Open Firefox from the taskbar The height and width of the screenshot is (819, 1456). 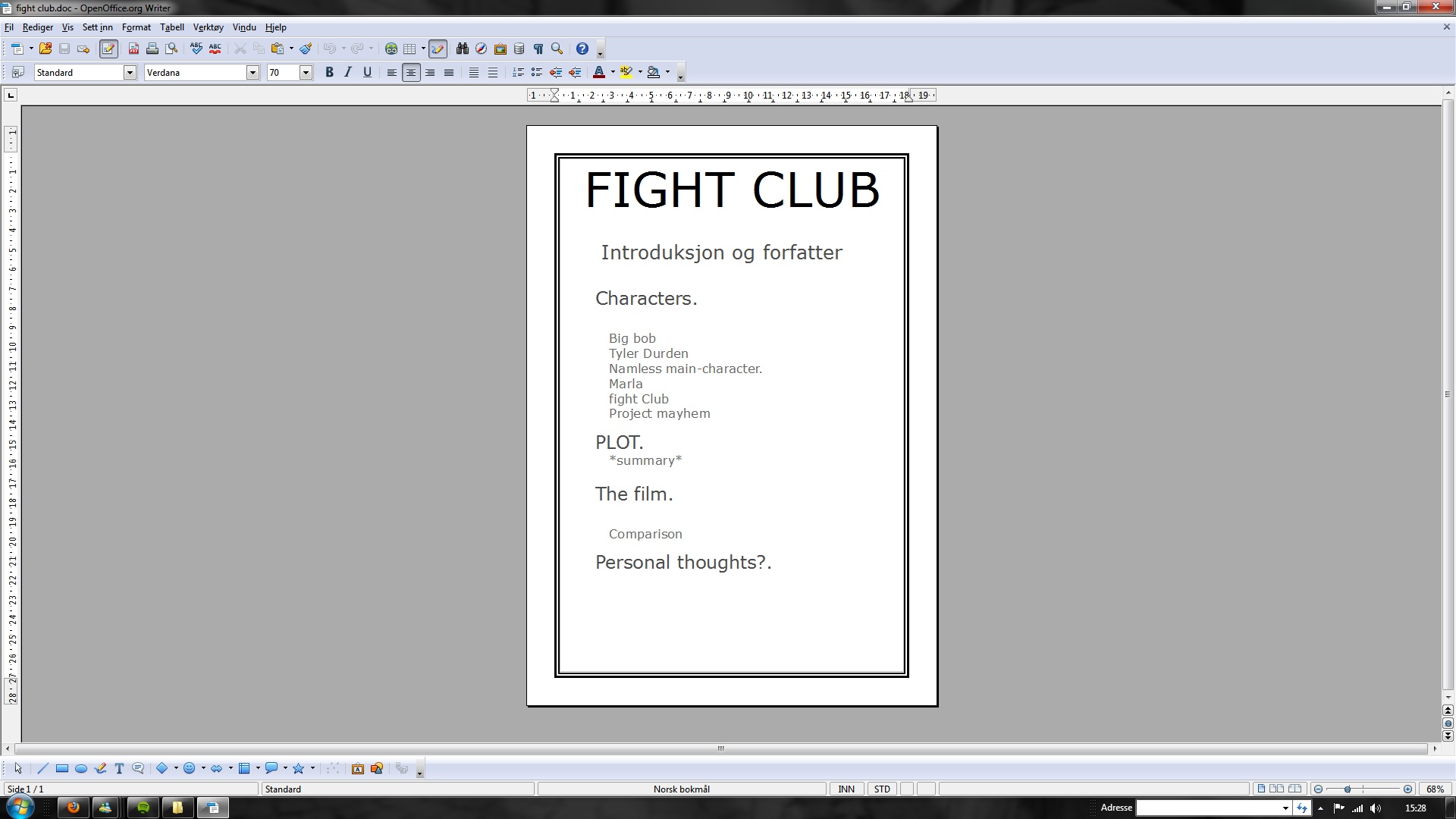click(73, 808)
